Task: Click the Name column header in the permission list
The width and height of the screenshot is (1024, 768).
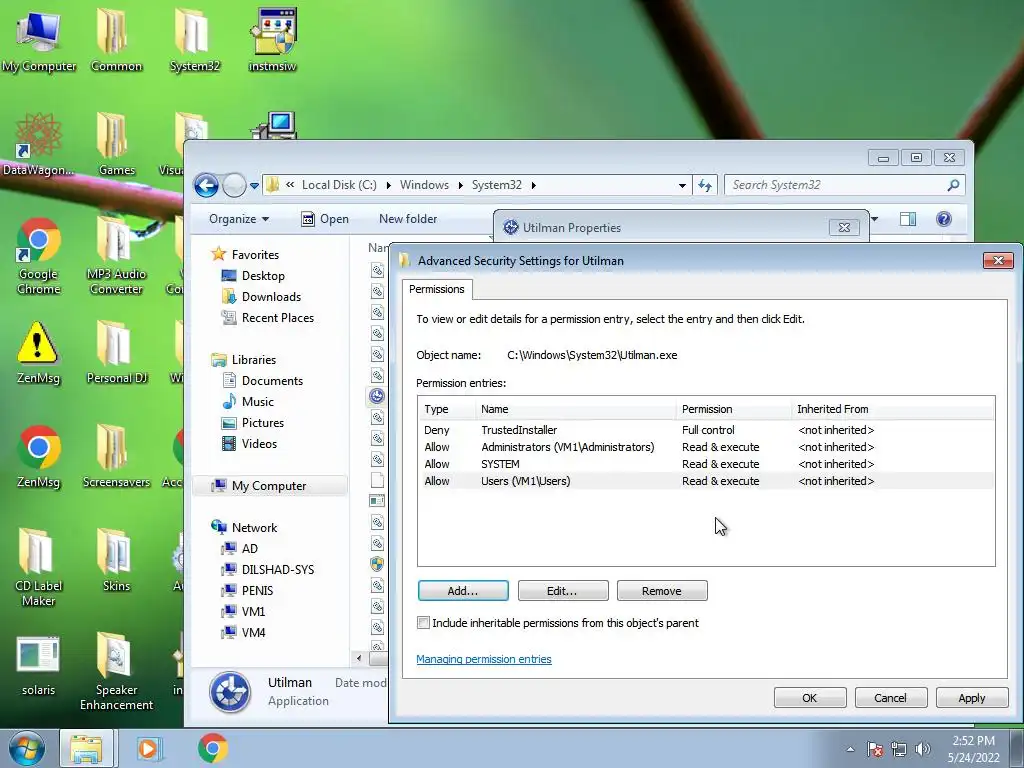Action: point(575,409)
